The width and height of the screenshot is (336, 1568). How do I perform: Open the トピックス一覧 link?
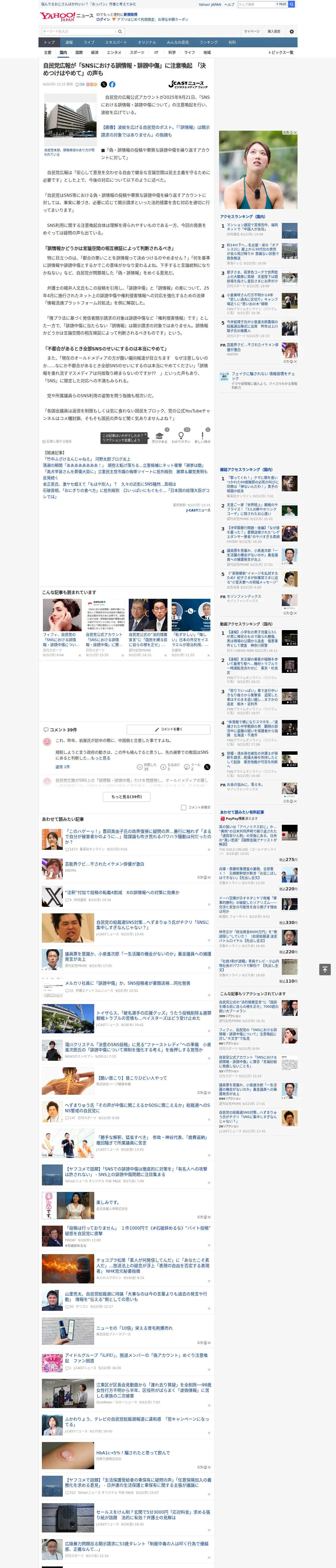click(281, 52)
